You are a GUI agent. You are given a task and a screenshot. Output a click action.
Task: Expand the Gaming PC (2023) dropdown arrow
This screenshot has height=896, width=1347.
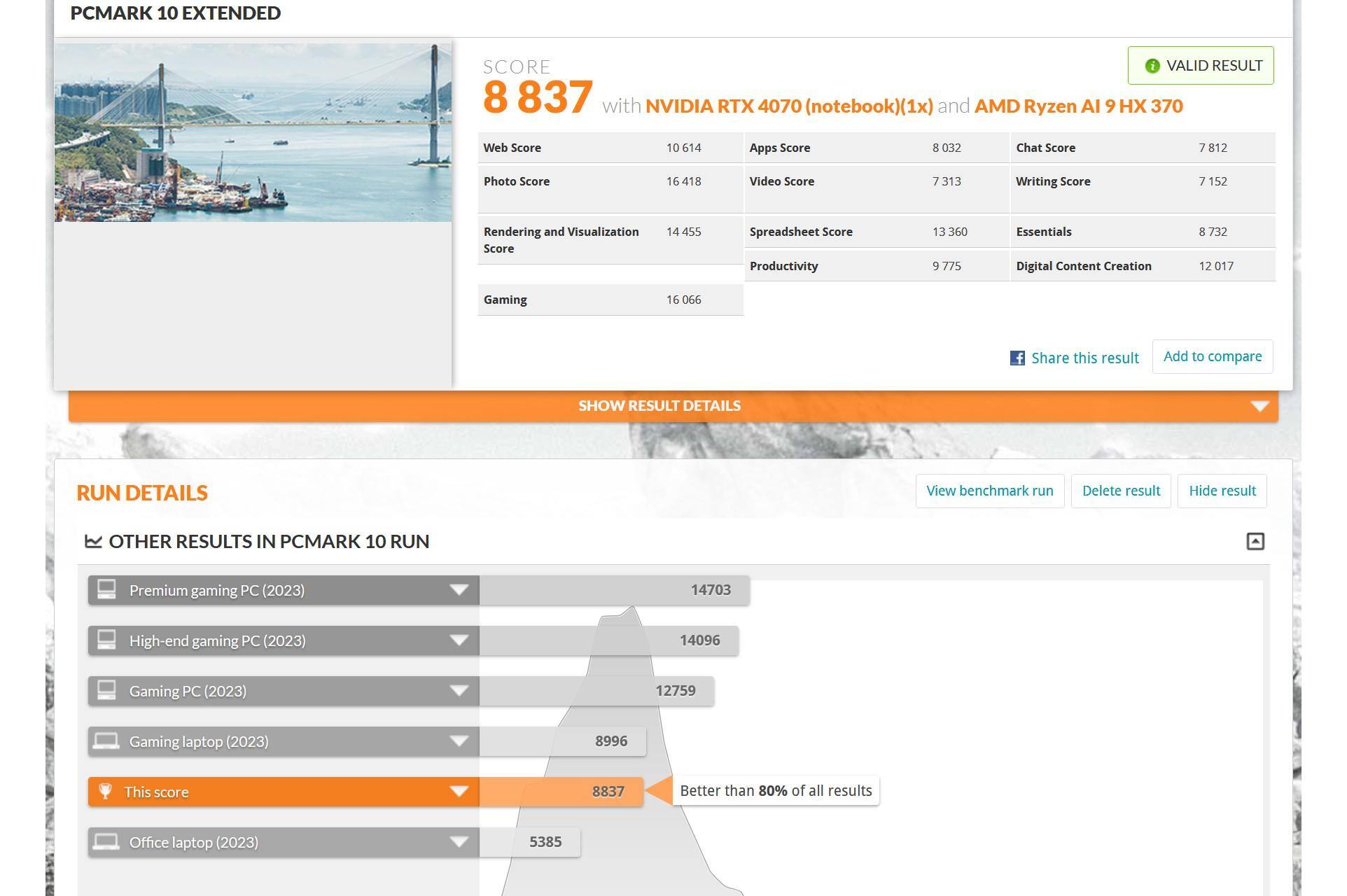point(459,690)
